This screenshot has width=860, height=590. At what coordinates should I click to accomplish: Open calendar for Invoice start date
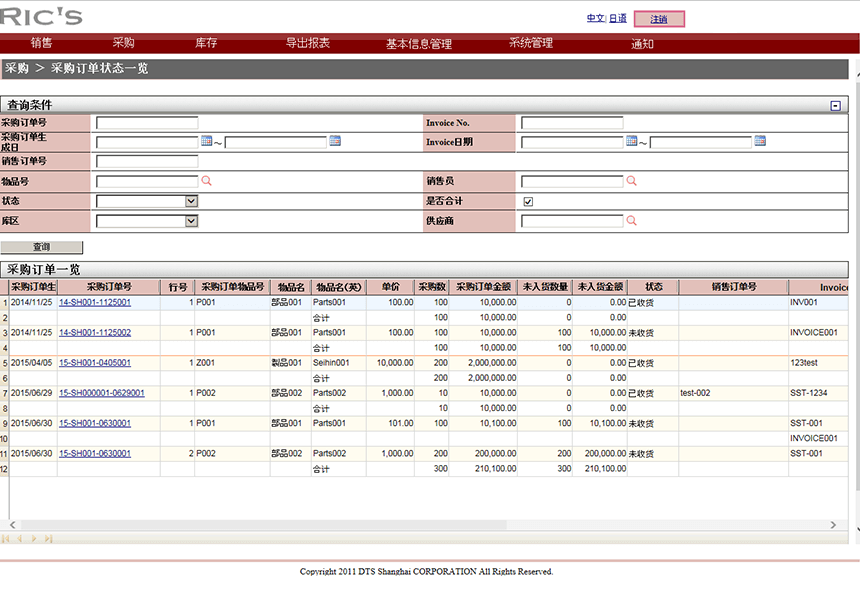tap(631, 141)
